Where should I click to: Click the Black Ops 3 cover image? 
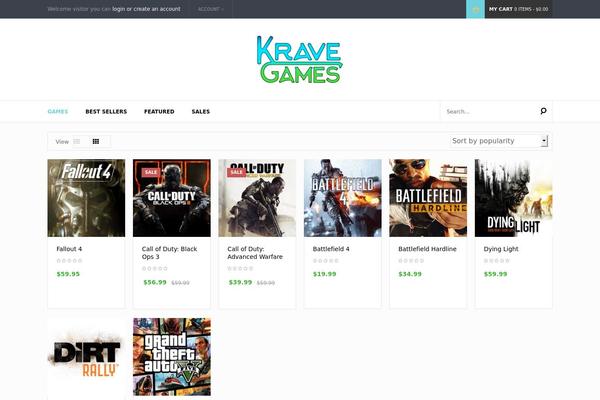click(172, 198)
